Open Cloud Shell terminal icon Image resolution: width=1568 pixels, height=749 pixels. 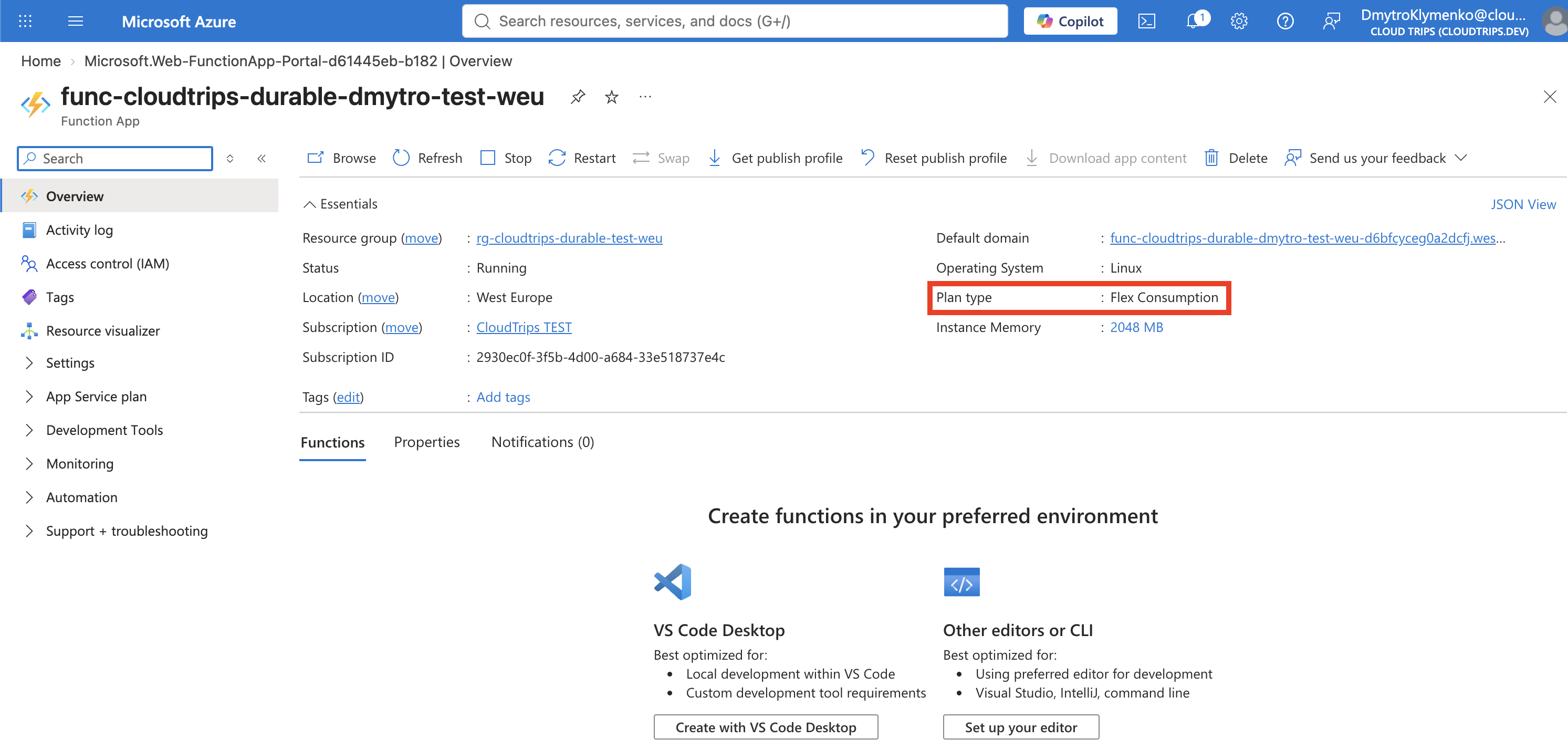[1147, 22]
